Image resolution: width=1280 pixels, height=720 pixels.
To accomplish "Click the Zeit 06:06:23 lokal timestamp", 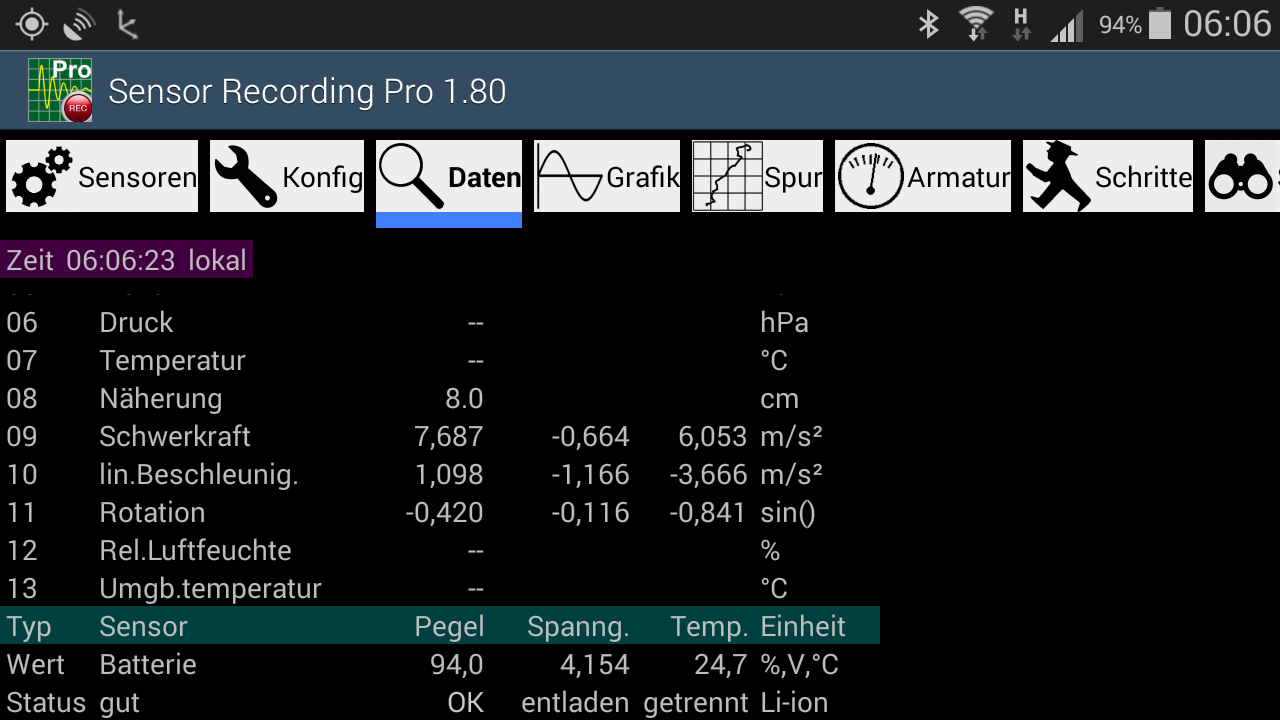I will coord(127,259).
